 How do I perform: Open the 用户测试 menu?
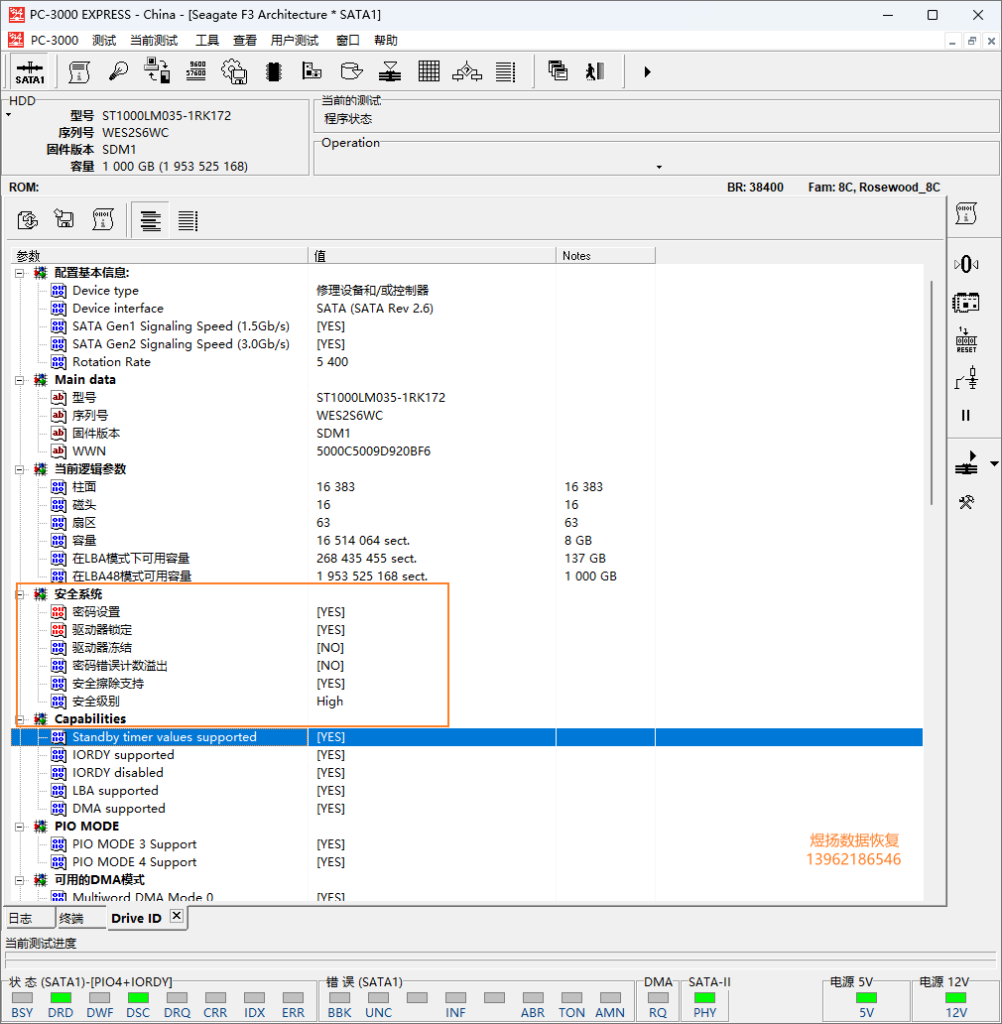coord(295,40)
